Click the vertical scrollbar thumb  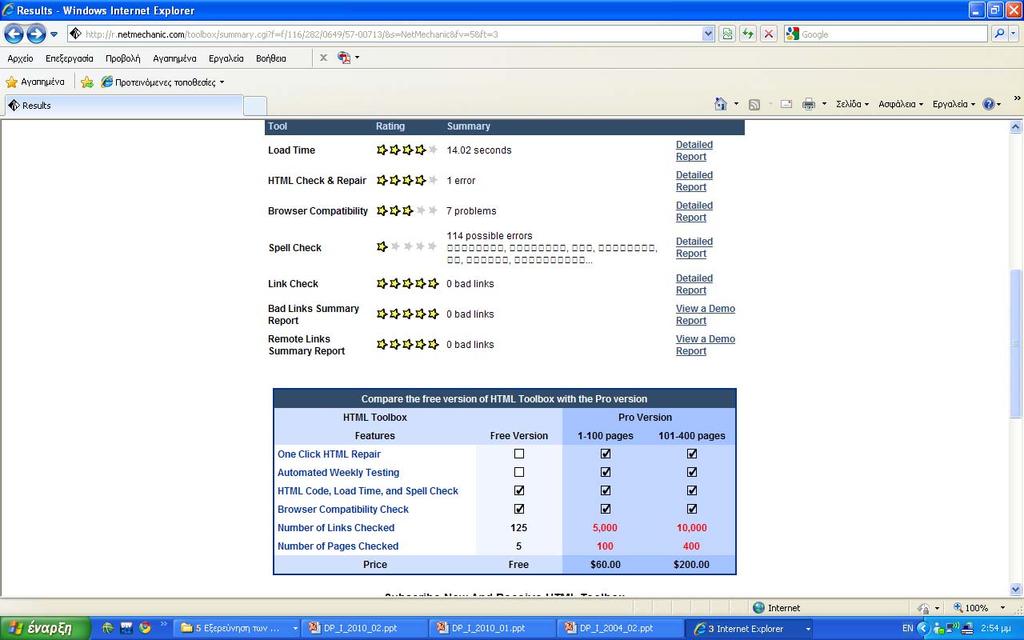click(x=1016, y=344)
